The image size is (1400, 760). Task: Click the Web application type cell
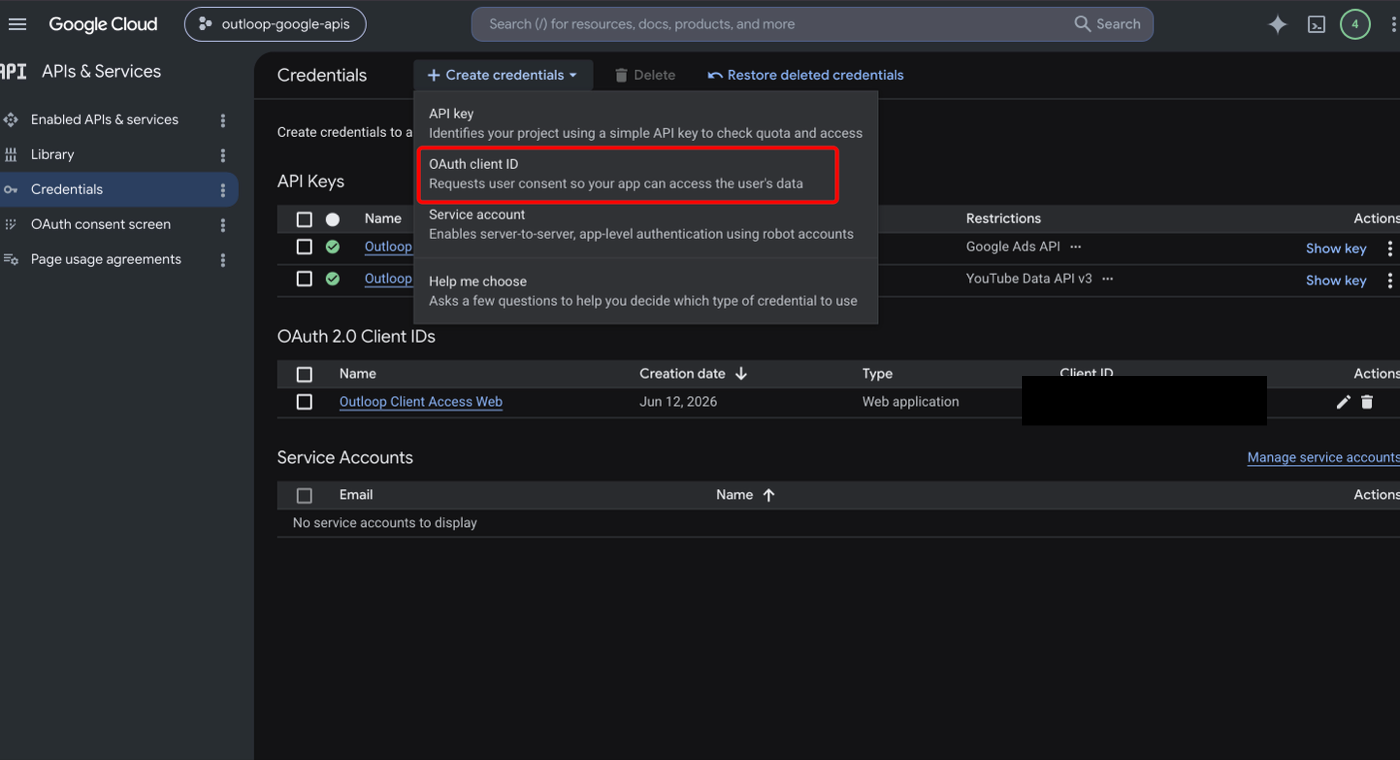pyautogui.click(x=911, y=402)
